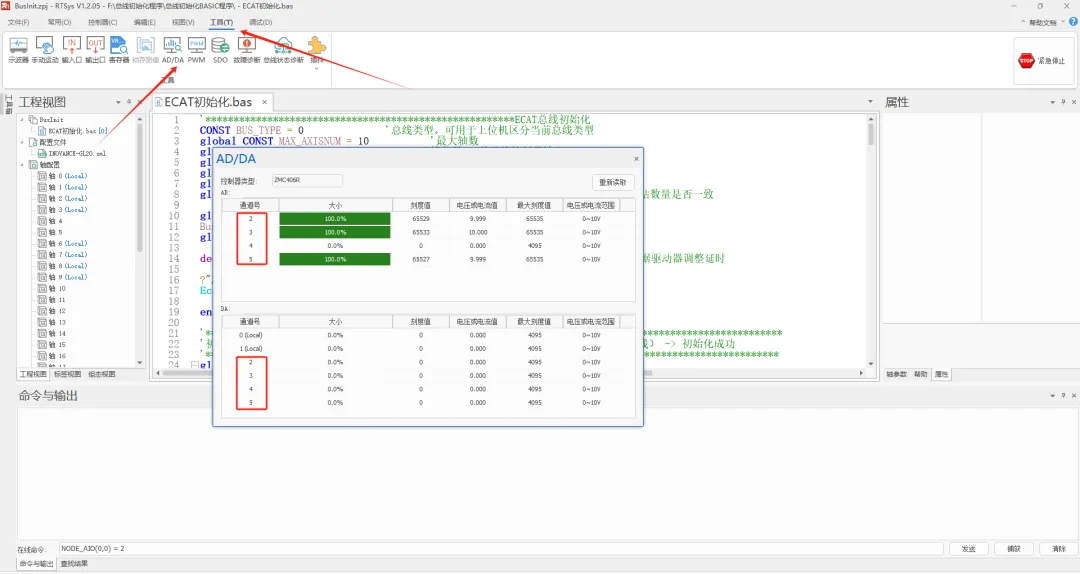Click the 重新读取 reload button
Image resolution: width=1080 pixels, height=574 pixels.
(x=612, y=182)
